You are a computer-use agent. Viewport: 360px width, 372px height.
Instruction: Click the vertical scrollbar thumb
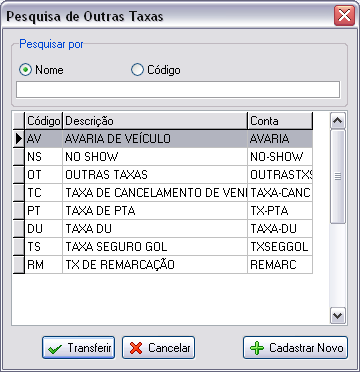[x=338, y=176]
